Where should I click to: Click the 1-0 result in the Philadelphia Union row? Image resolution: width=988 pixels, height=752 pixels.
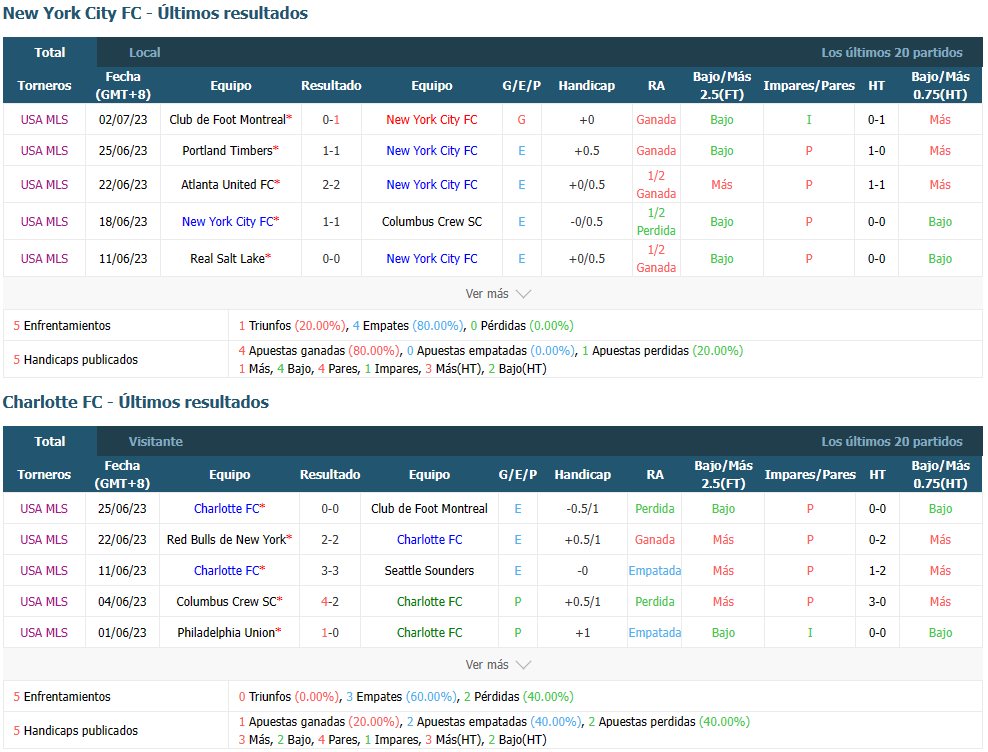330,632
